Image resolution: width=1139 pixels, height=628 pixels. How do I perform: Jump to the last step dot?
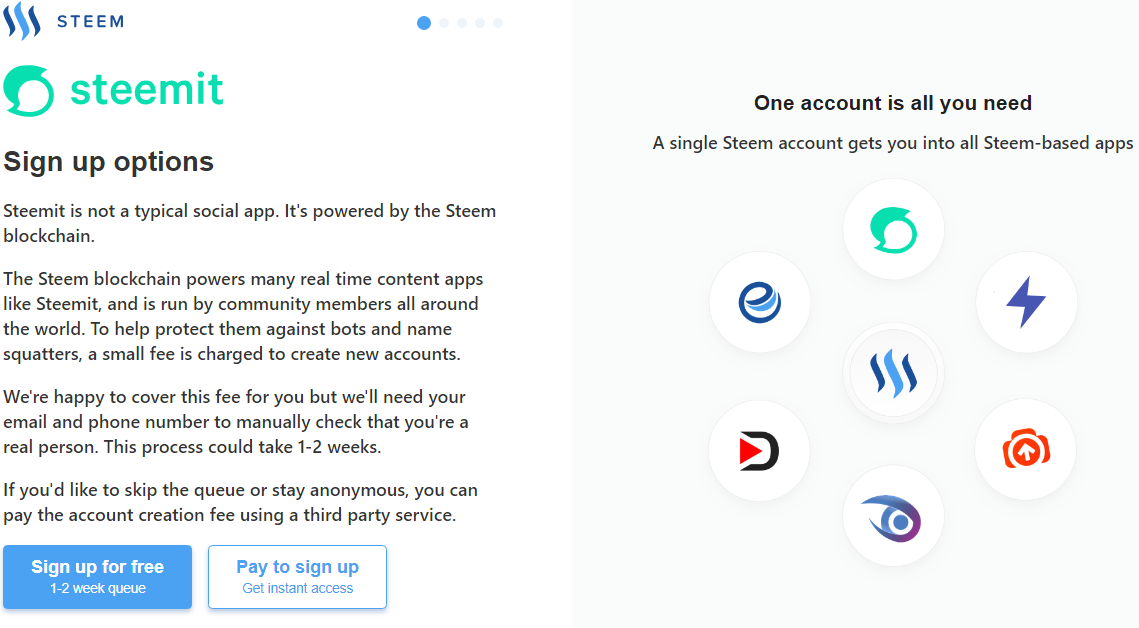click(498, 23)
